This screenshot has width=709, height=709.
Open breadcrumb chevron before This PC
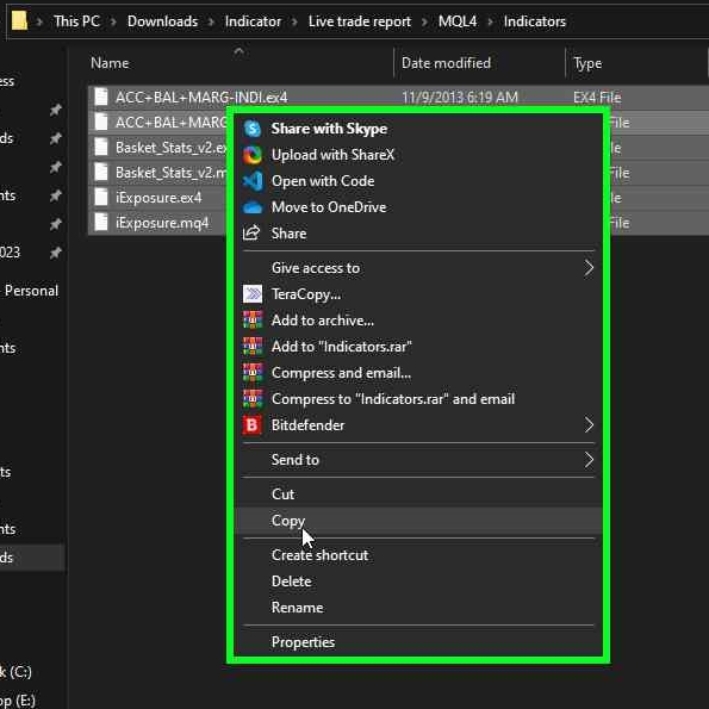coord(39,21)
